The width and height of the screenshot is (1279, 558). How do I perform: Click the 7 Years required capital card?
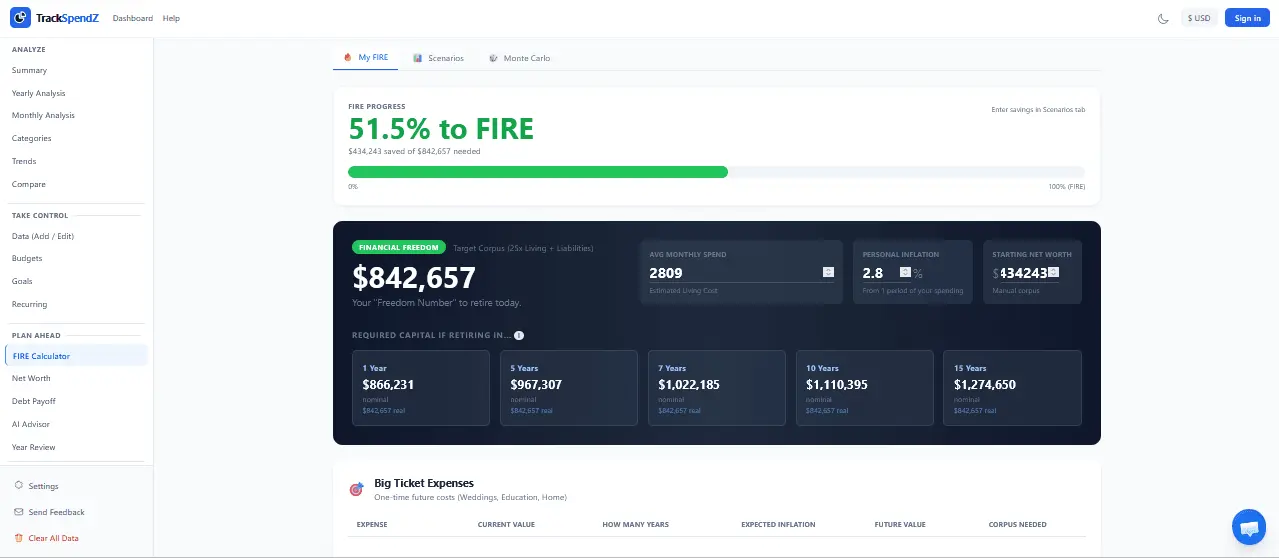tap(717, 388)
